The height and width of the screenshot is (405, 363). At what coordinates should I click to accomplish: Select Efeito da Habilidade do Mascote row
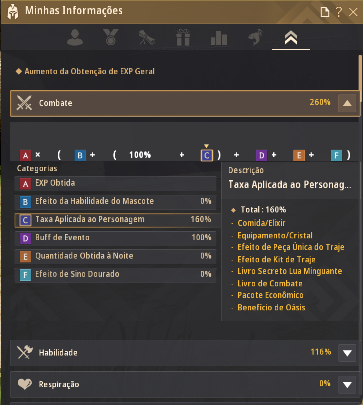115,201
